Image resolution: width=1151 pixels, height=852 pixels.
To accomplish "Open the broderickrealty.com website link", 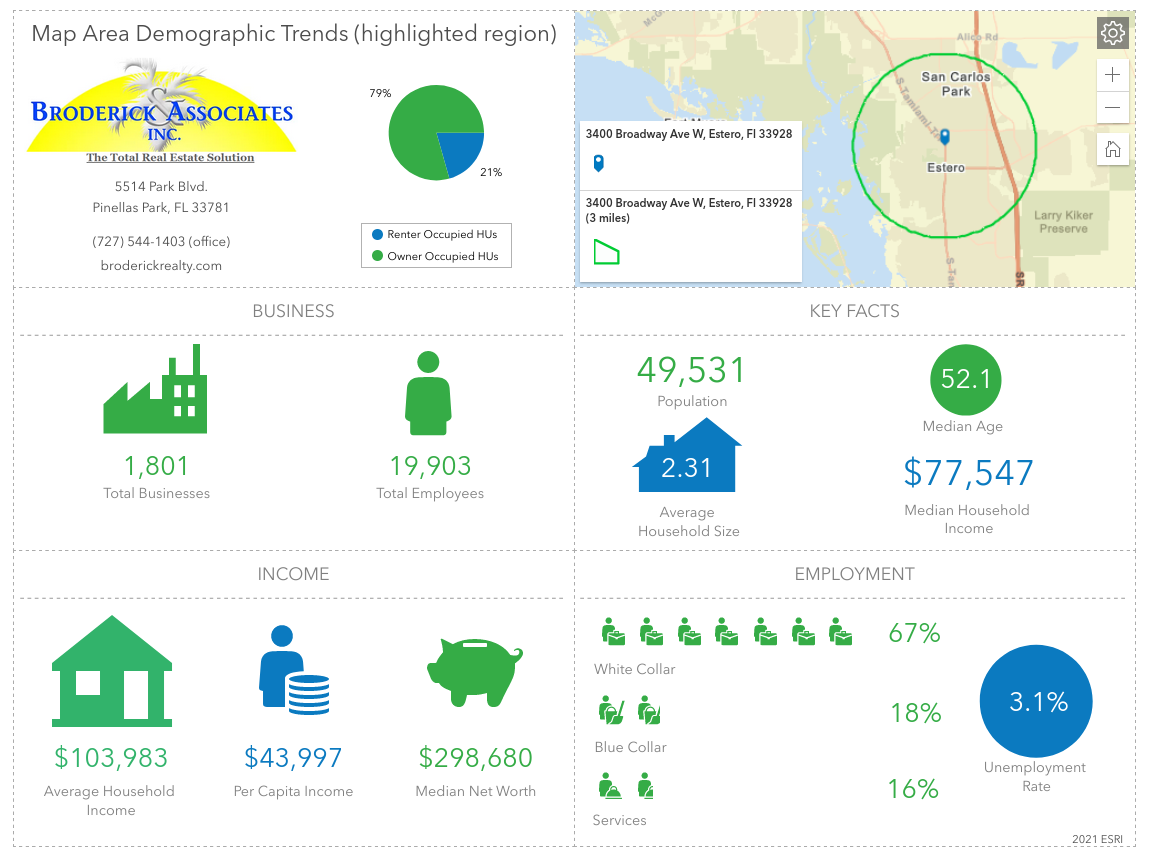I will 161,266.
